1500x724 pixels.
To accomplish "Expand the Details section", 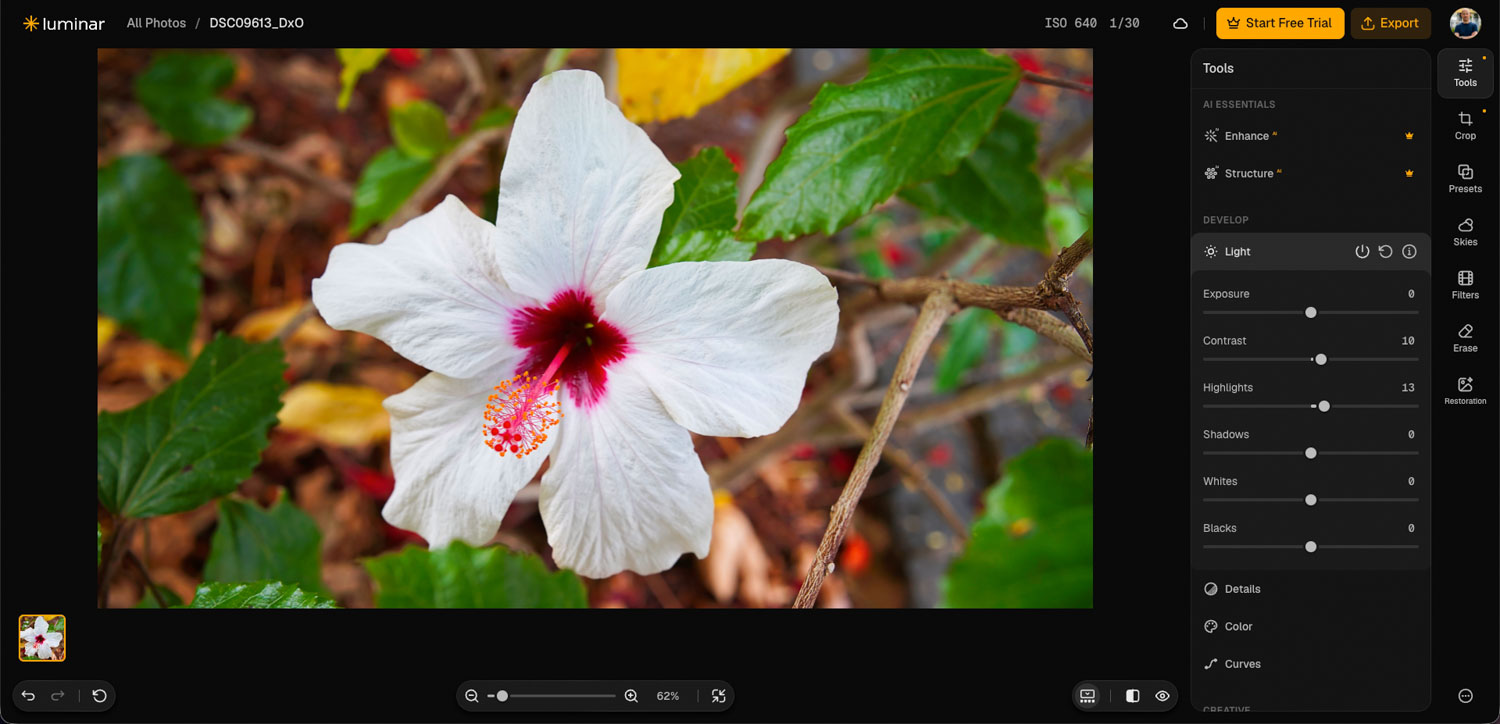I will click(1310, 589).
